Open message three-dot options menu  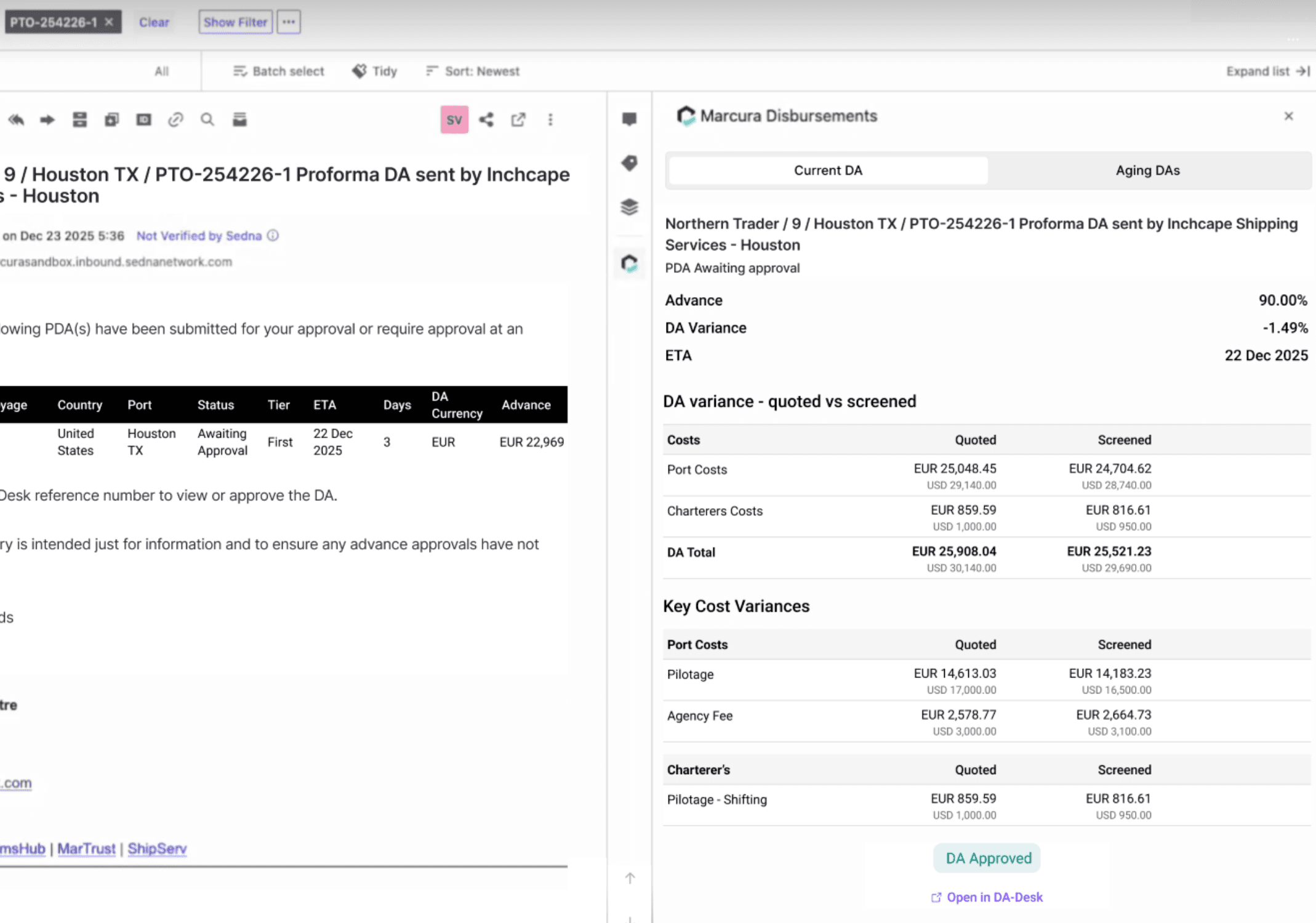(x=550, y=119)
